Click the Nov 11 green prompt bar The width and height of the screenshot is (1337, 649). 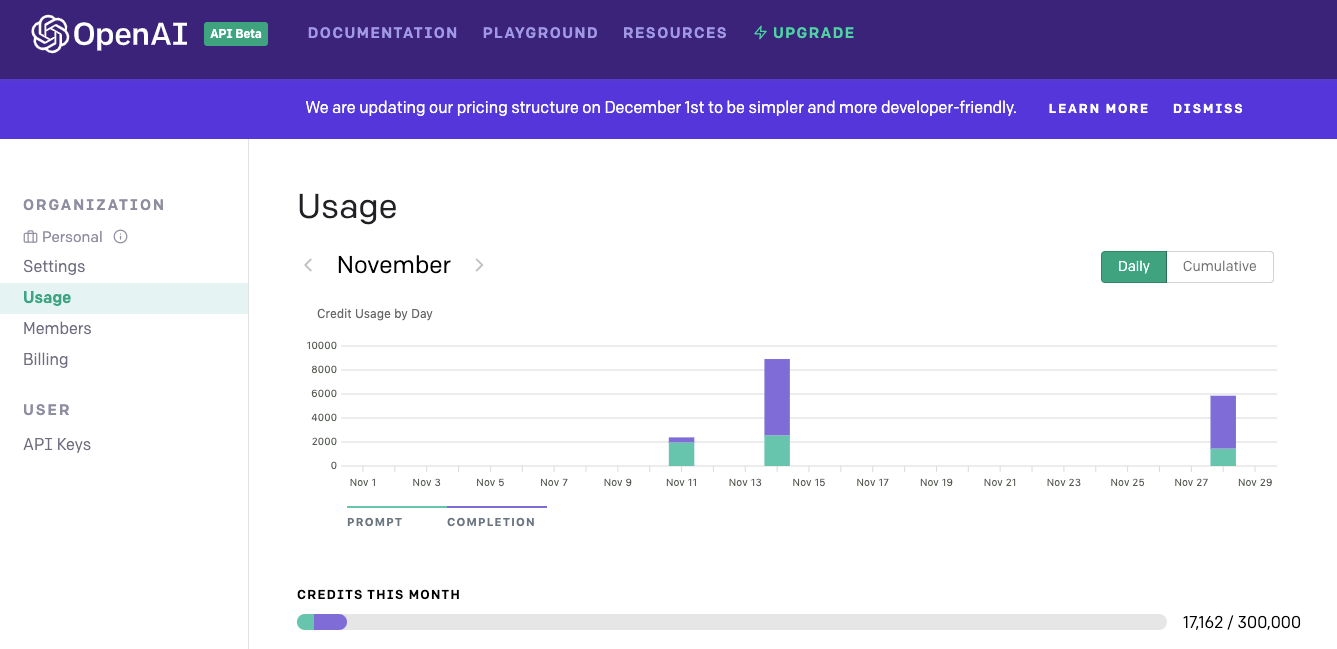pos(681,454)
